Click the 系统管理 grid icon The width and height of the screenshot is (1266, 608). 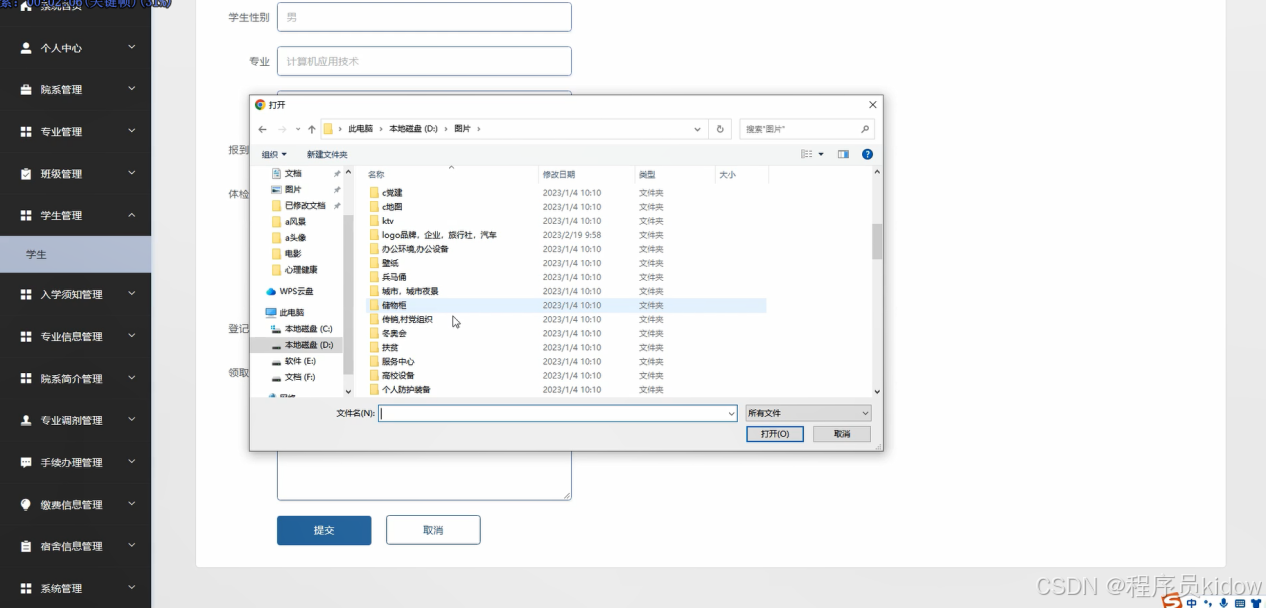[26, 589]
